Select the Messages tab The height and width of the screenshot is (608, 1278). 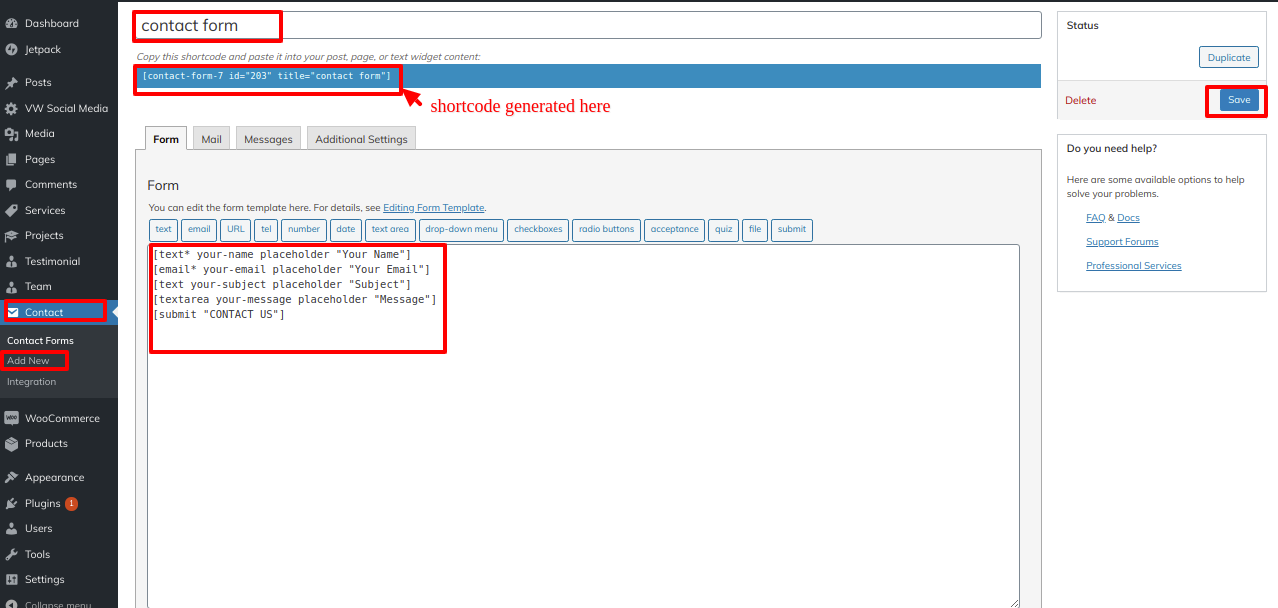tap(268, 139)
